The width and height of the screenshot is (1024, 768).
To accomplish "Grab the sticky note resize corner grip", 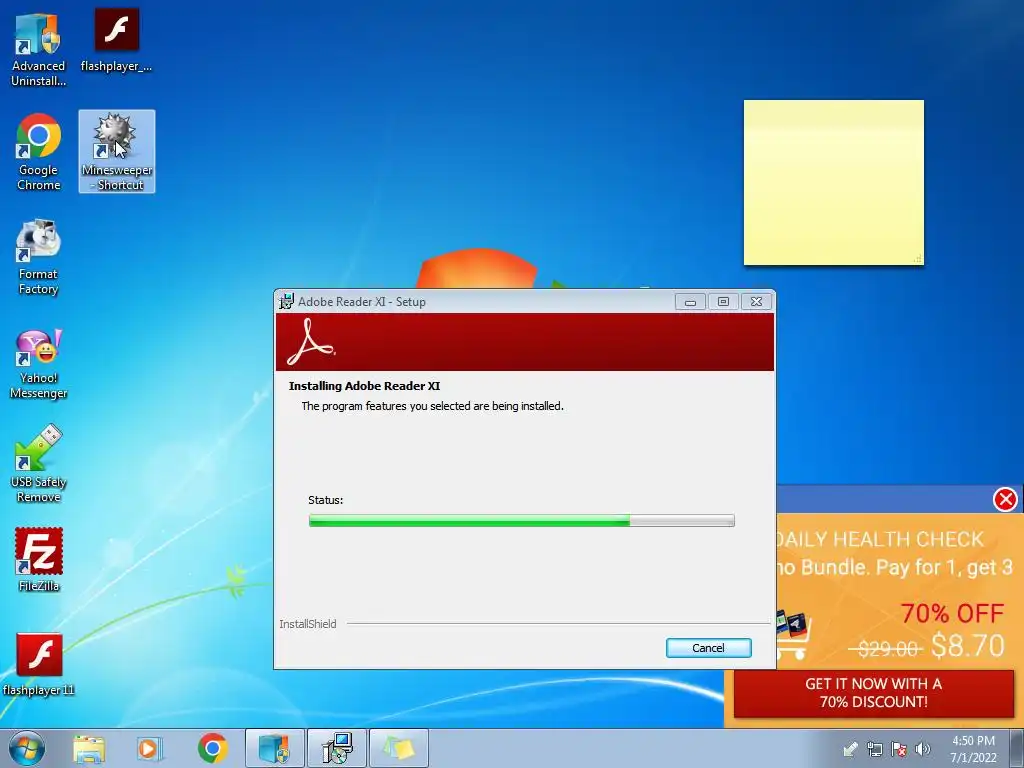I will pos(918,259).
